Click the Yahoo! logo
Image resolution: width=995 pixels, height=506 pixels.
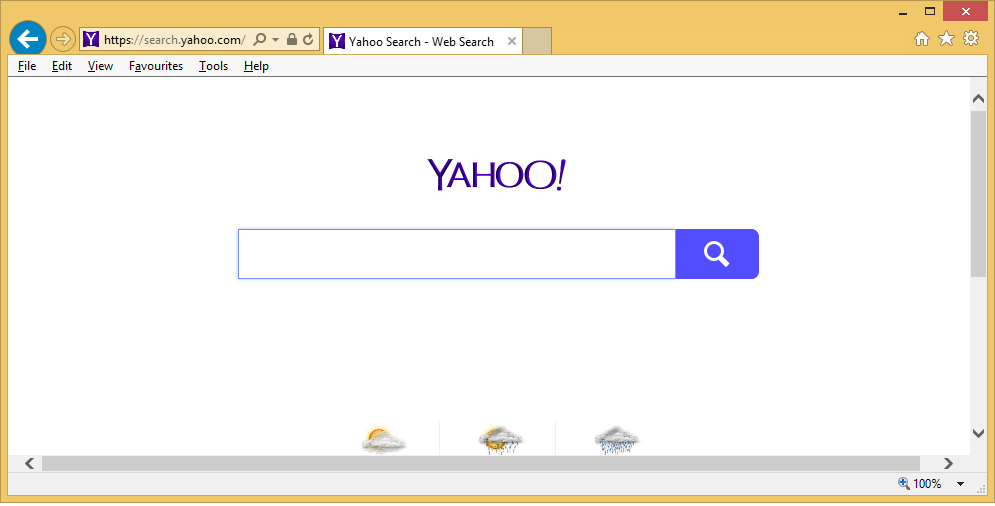496,175
